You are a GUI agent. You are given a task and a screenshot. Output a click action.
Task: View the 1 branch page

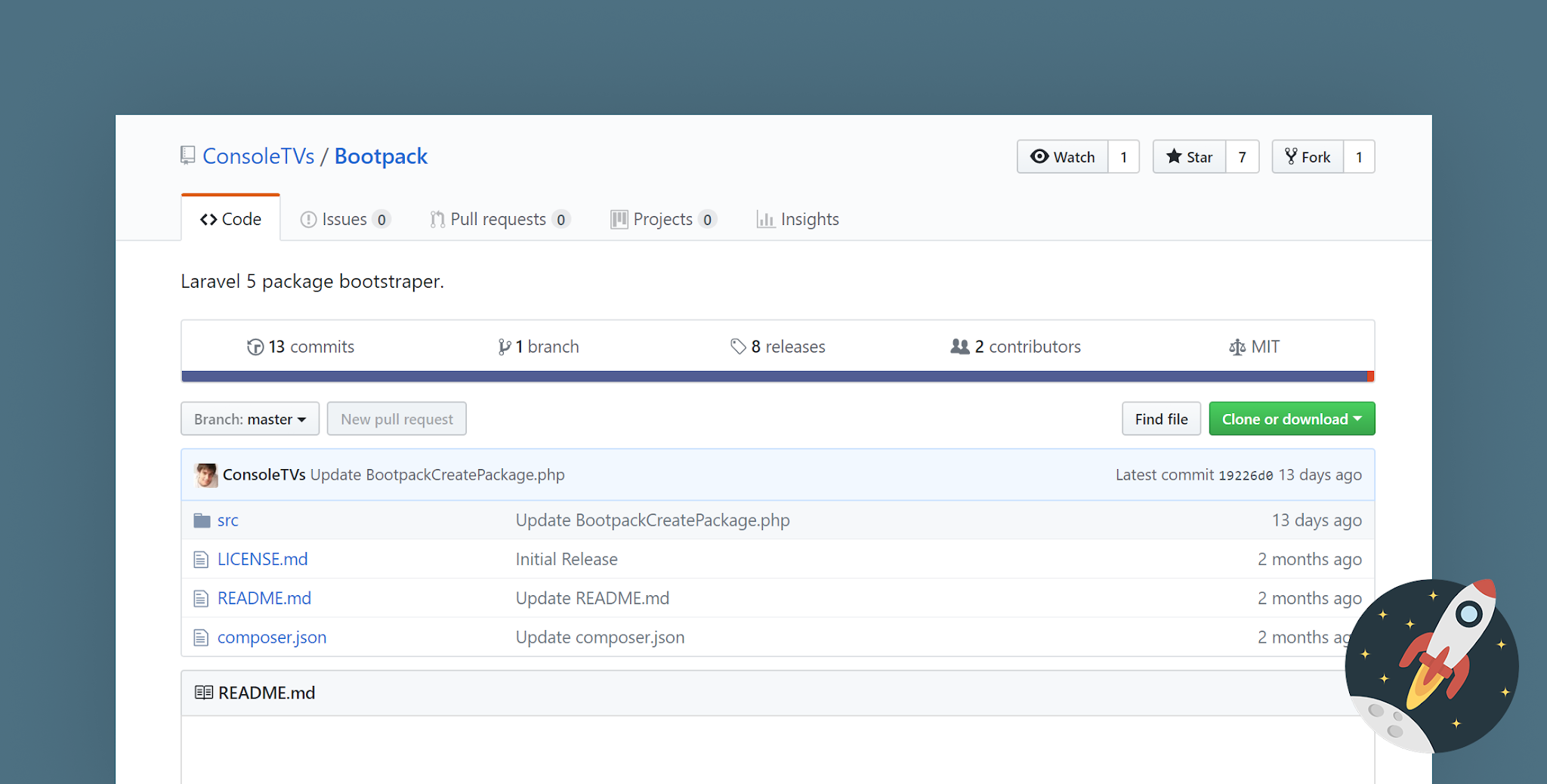pyautogui.click(x=539, y=347)
